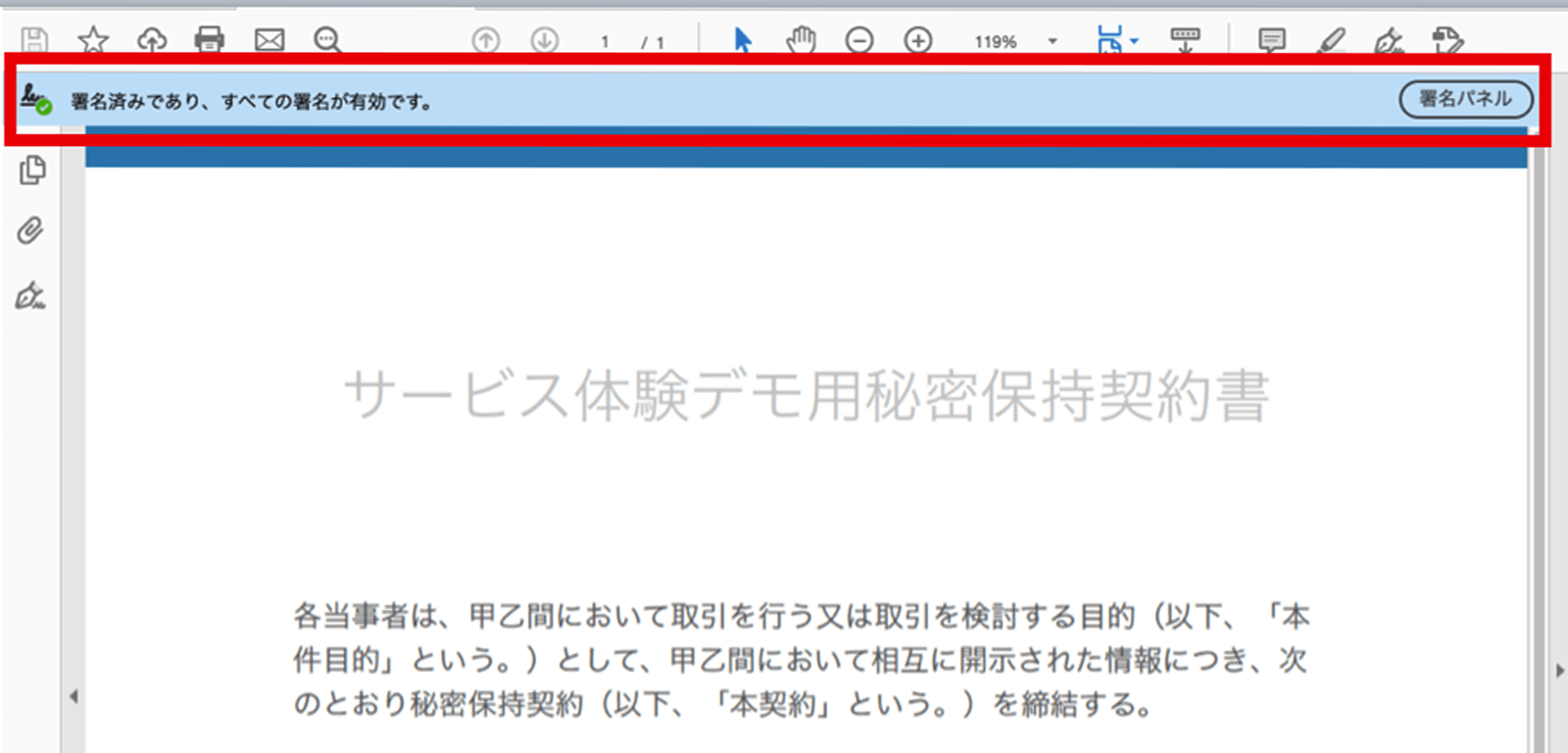Click the signature valid status icon
Viewport: 1568px width, 753px height.
[35, 99]
